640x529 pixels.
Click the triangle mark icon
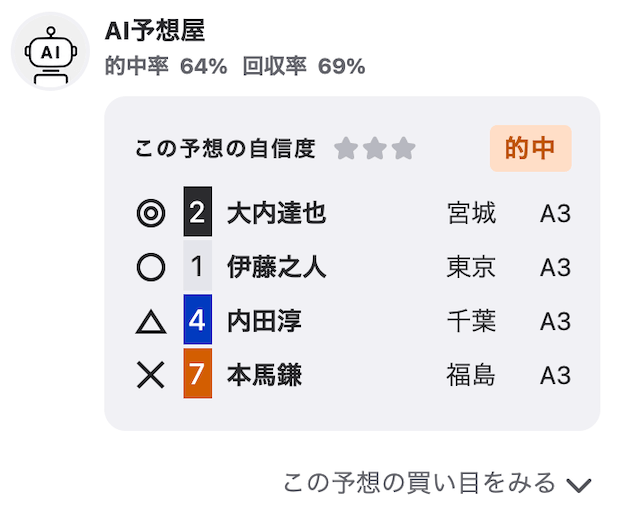coord(151,322)
